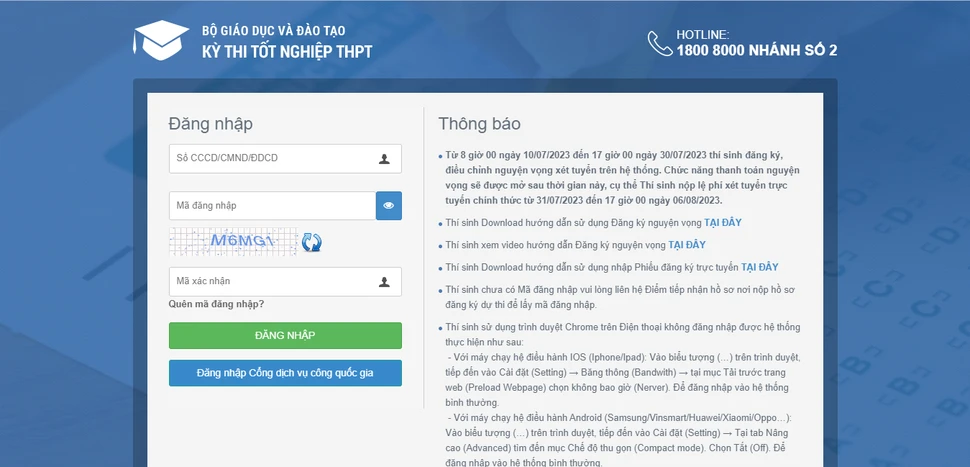Viewport: 970px width, 467px height.
Task: Select the Mã xác nhận text box
Action: pyautogui.click(x=270, y=282)
